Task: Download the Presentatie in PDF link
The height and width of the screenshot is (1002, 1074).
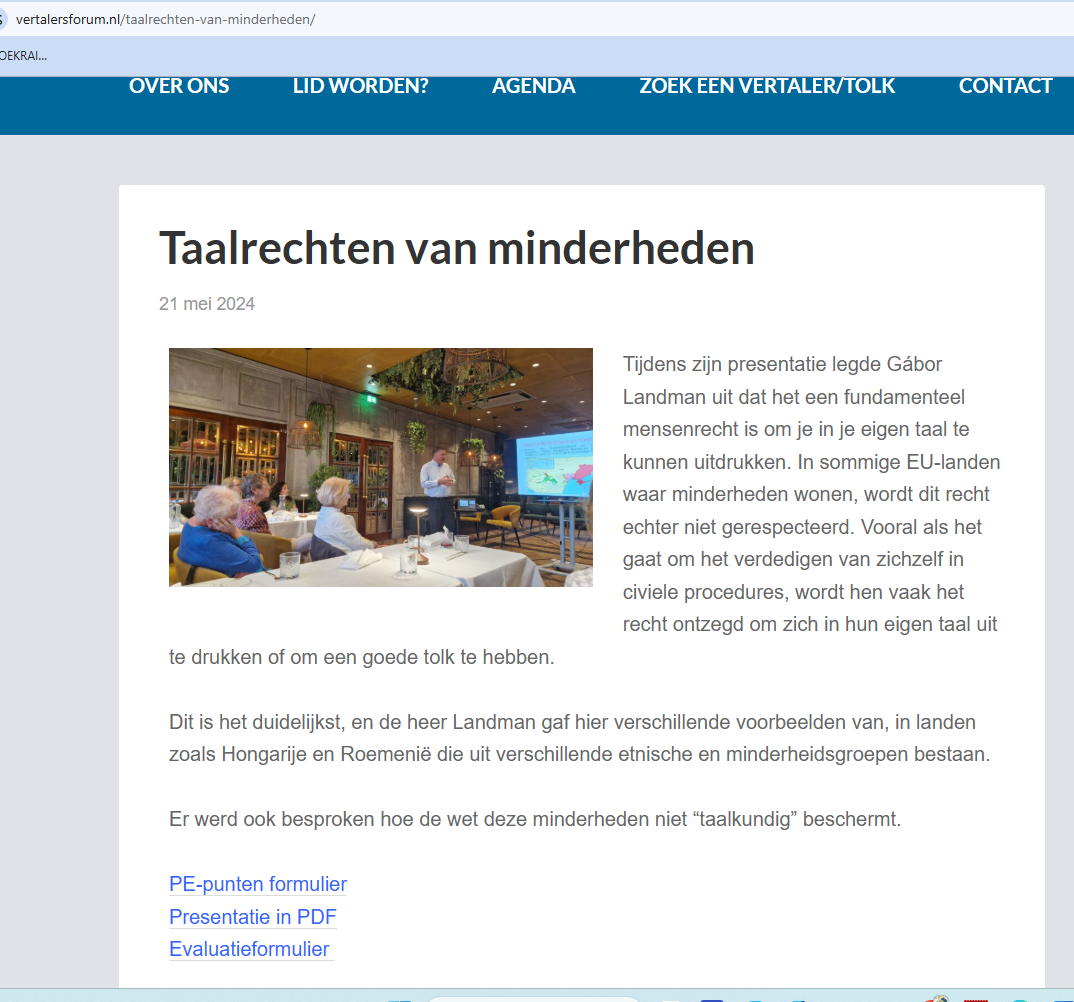Action: (253, 917)
